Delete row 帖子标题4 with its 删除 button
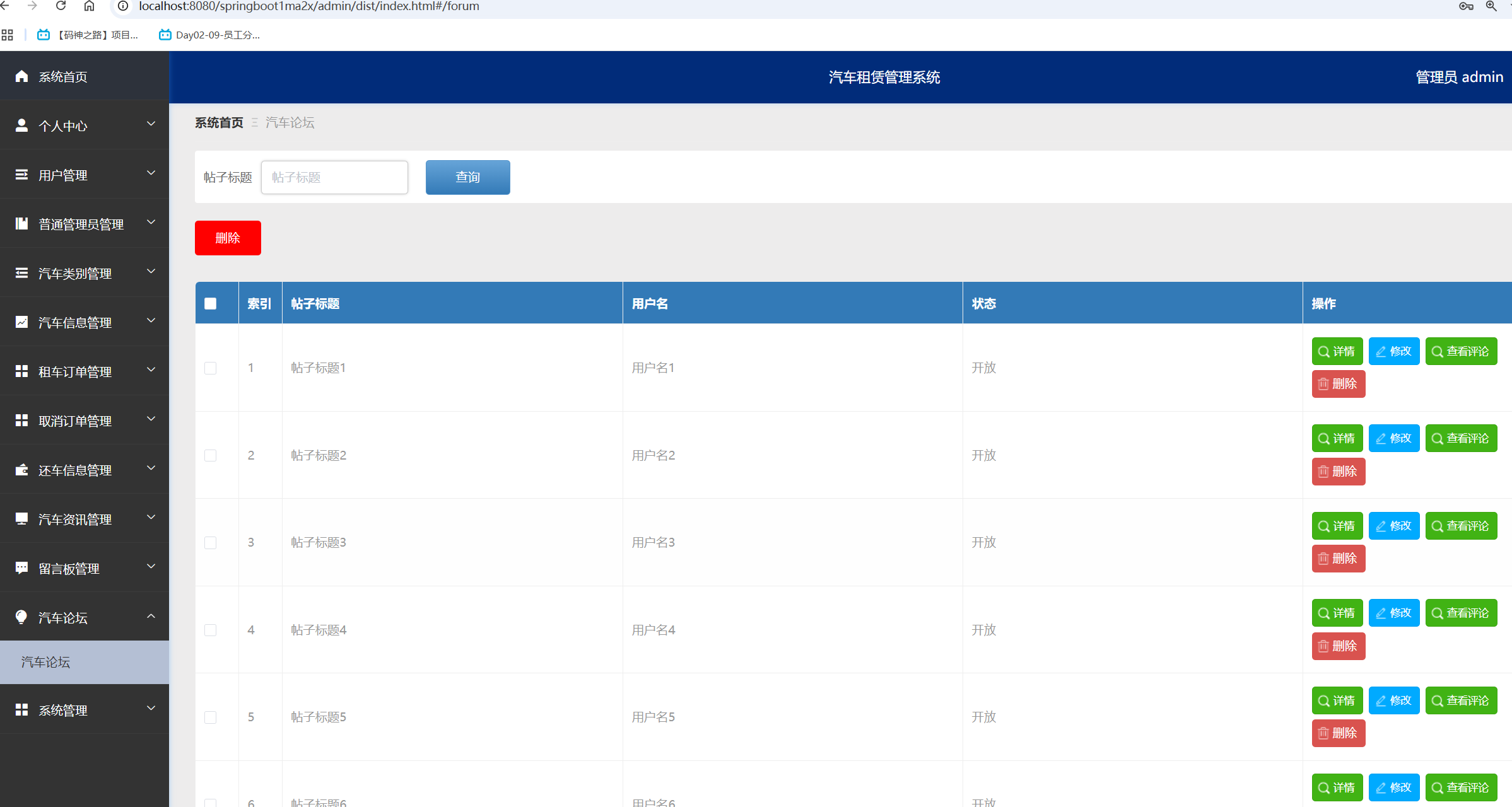Viewport: 1512px width, 807px height. click(1338, 646)
